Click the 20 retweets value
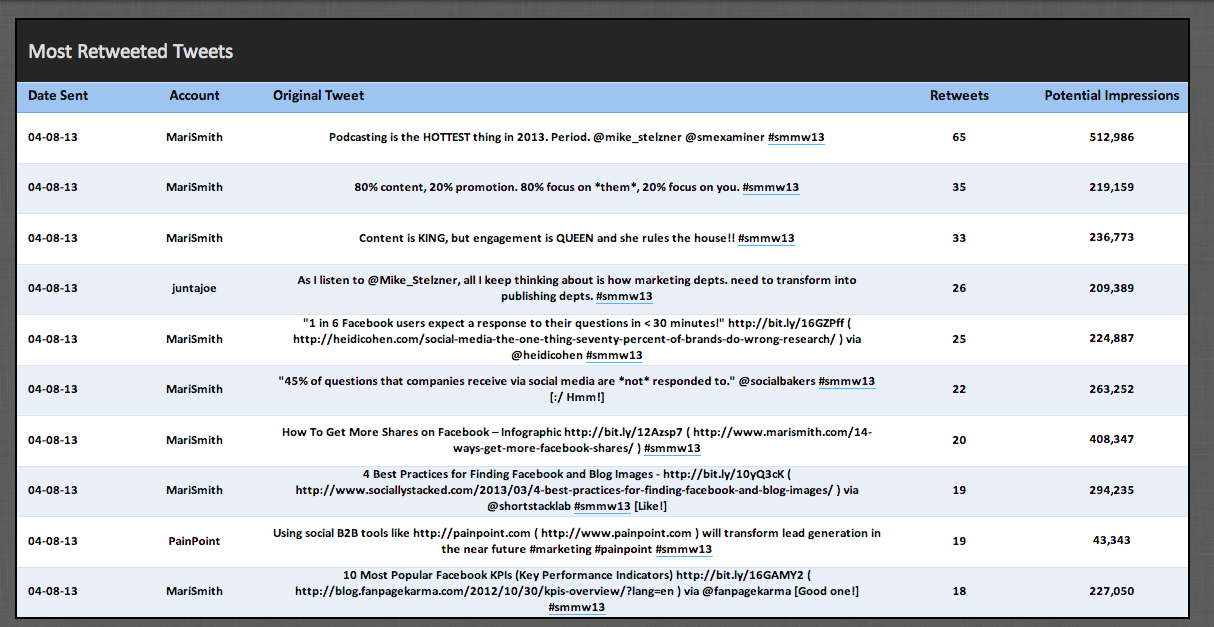Image resolution: width=1214 pixels, height=627 pixels. [x=959, y=440]
